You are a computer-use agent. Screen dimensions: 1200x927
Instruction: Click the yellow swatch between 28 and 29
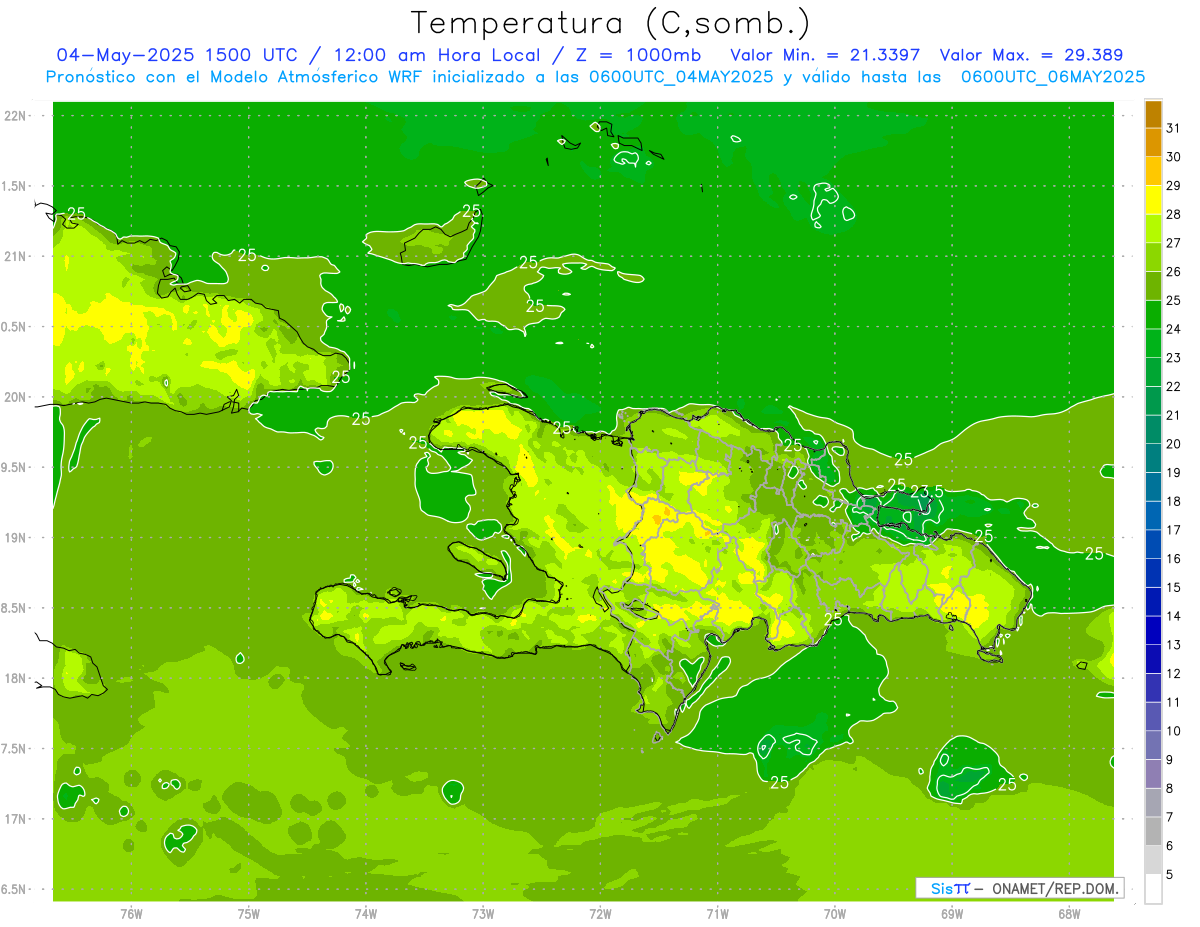click(1153, 200)
